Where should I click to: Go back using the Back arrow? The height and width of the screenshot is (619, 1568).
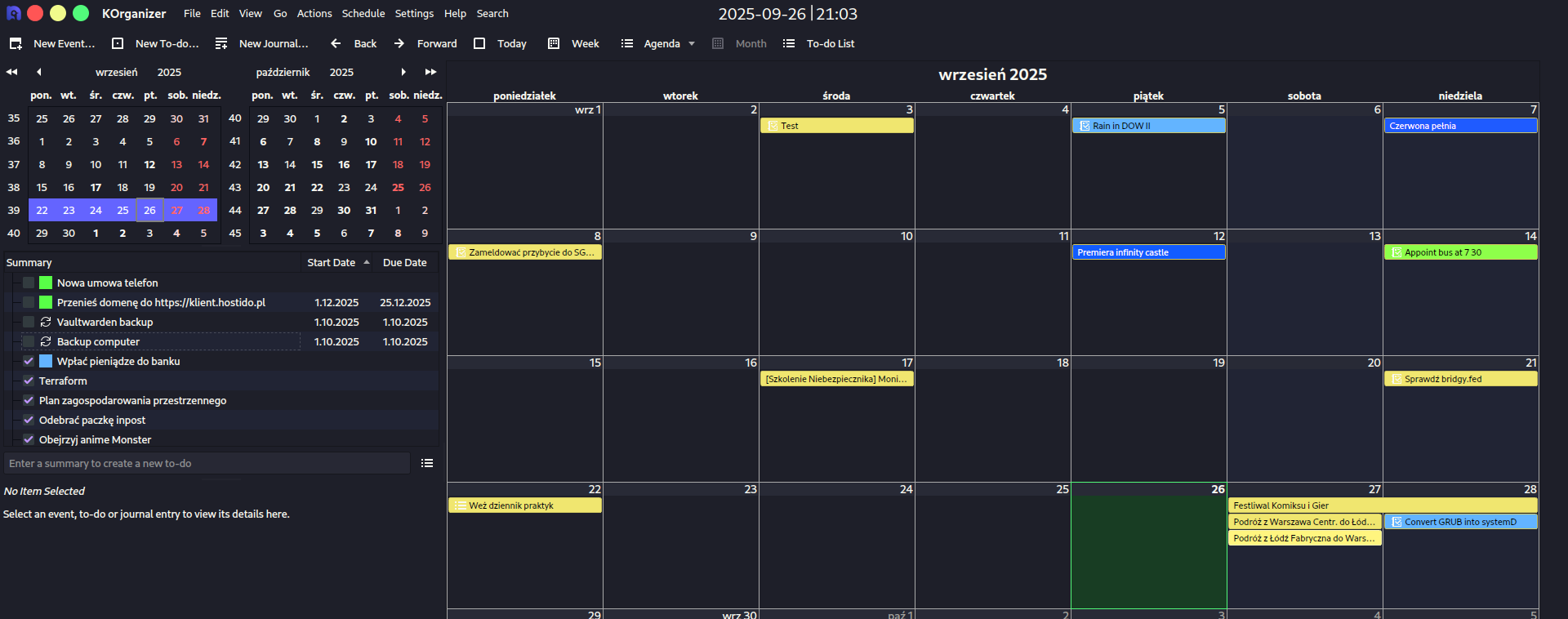(336, 44)
